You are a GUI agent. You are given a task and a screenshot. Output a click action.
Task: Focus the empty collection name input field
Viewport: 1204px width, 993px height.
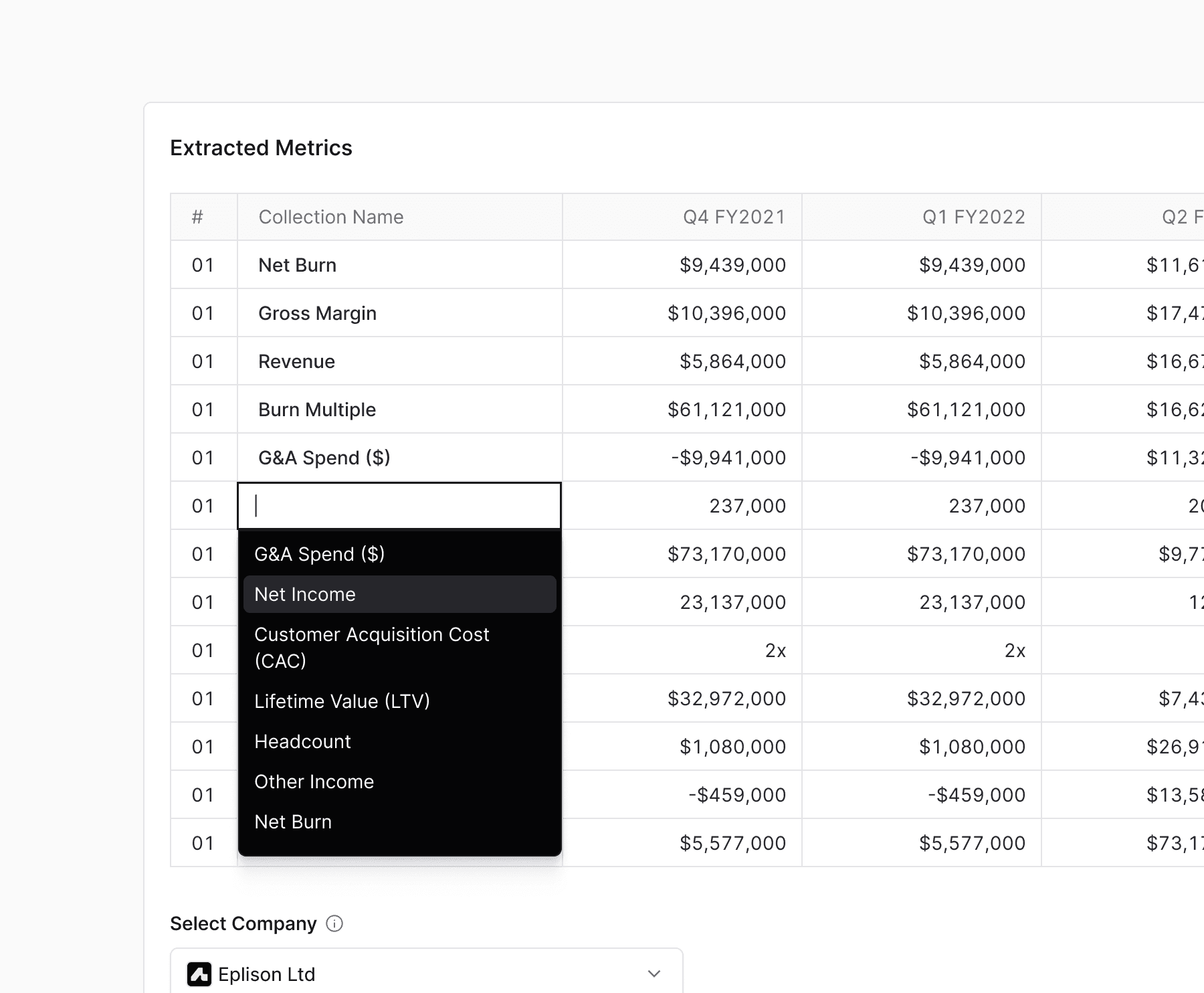(399, 506)
